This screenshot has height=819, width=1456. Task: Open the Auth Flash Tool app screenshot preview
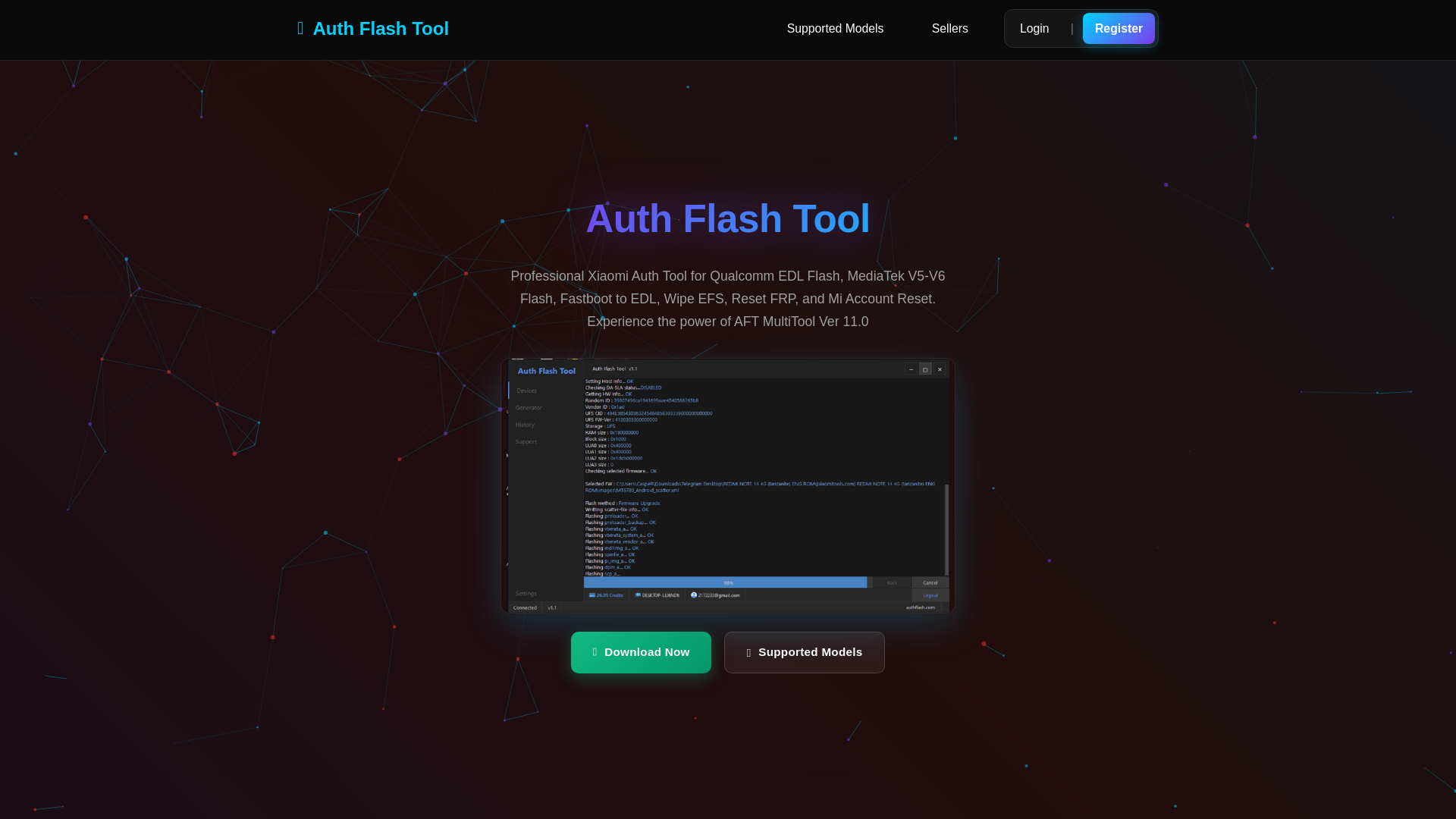pos(728,485)
